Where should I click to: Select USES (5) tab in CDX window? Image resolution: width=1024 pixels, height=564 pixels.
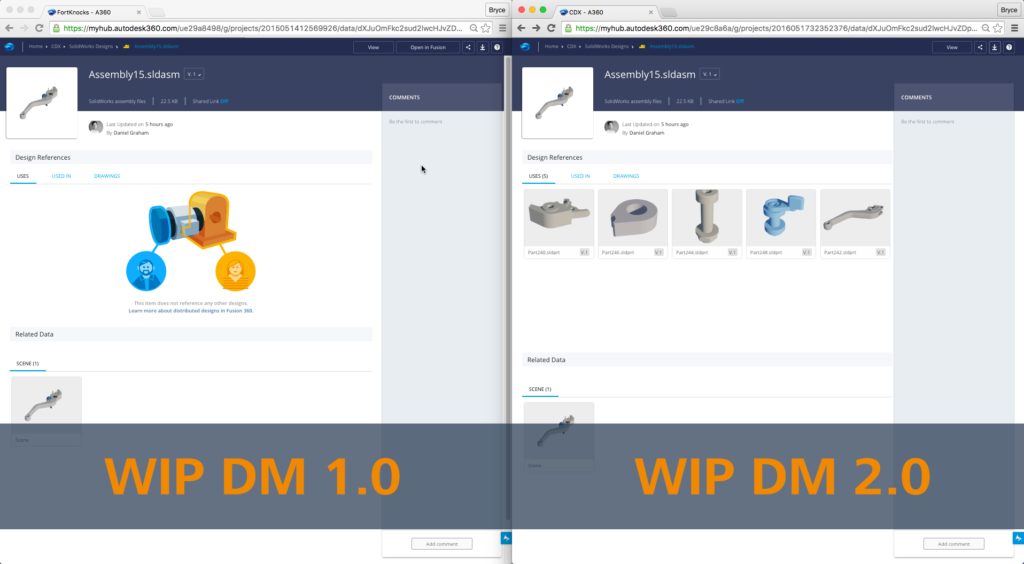pos(538,176)
